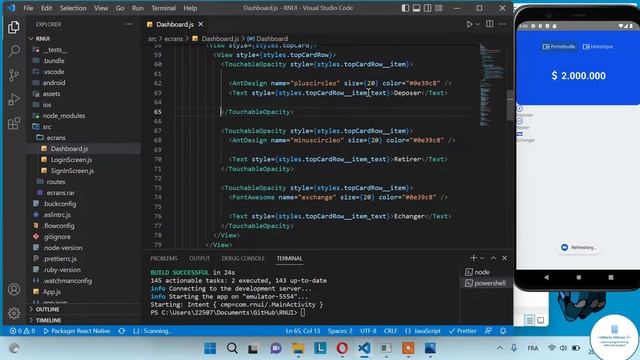Toggle Primary Side Bar layout icon
This screenshot has width=640, height=360.
[405, 8]
